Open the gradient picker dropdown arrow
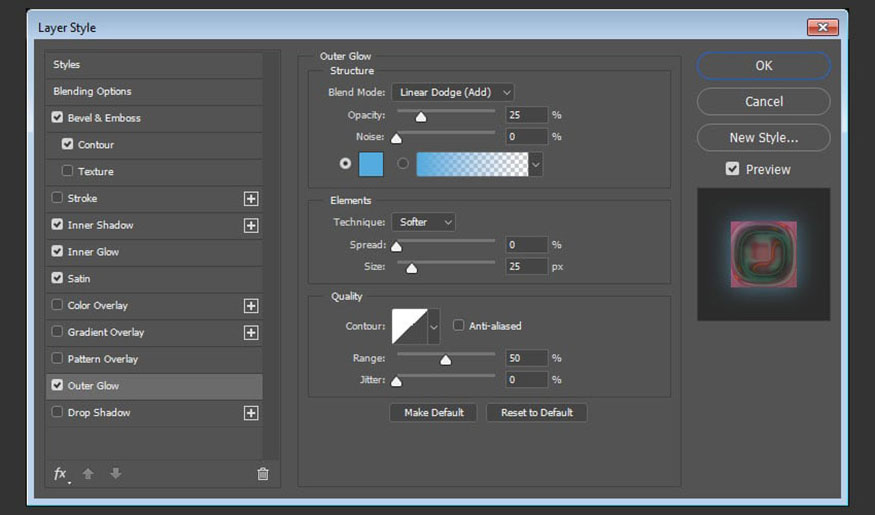The width and height of the screenshot is (875, 515). 536,165
